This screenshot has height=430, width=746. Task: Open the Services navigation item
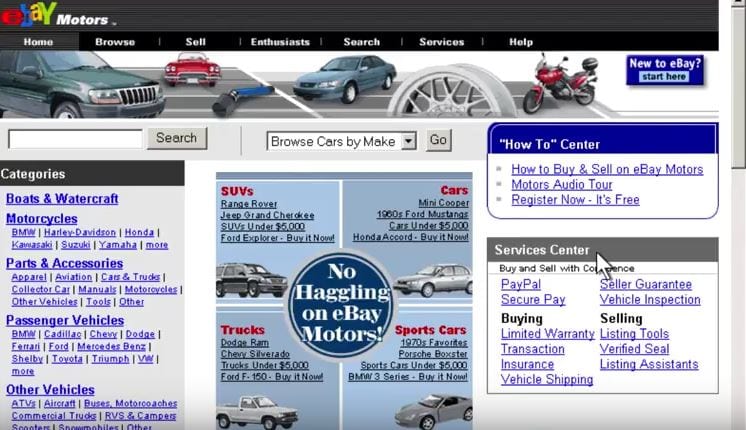442,42
